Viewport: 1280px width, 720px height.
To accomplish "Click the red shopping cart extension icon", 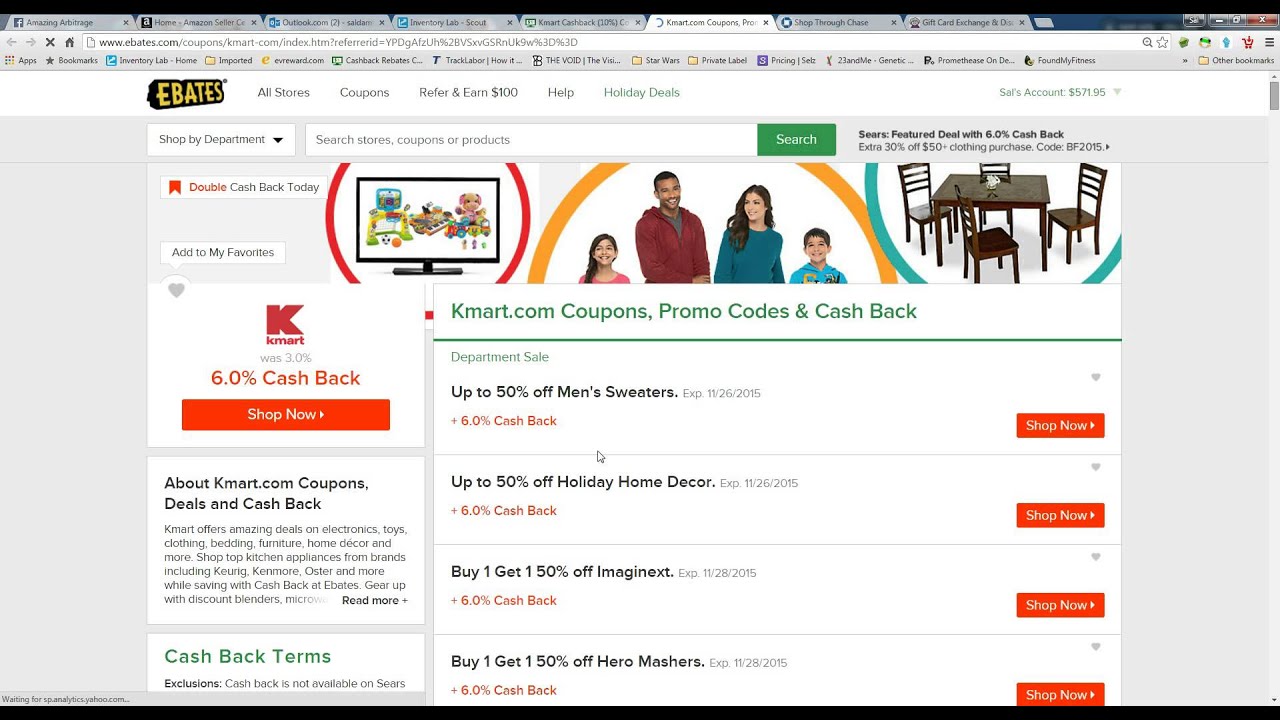I will pos(1247,42).
